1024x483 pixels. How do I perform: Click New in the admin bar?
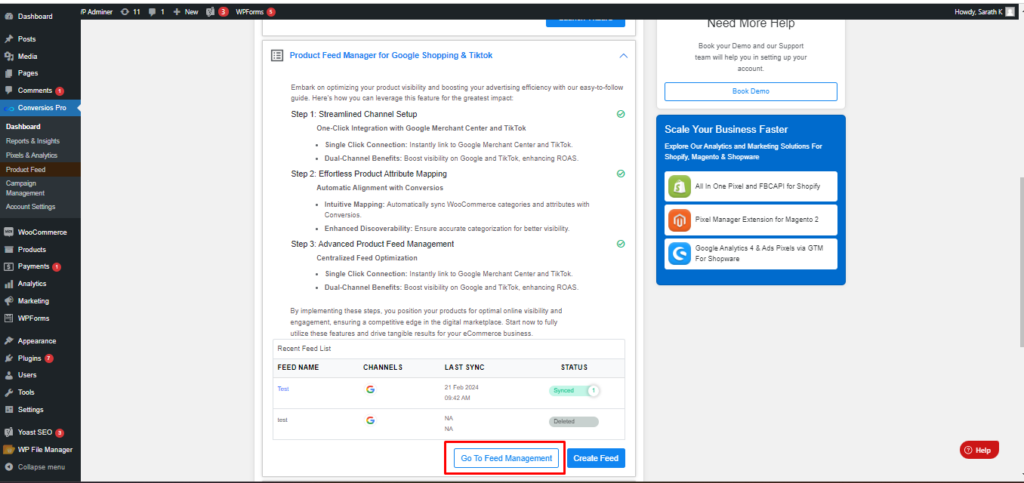coord(185,12)
